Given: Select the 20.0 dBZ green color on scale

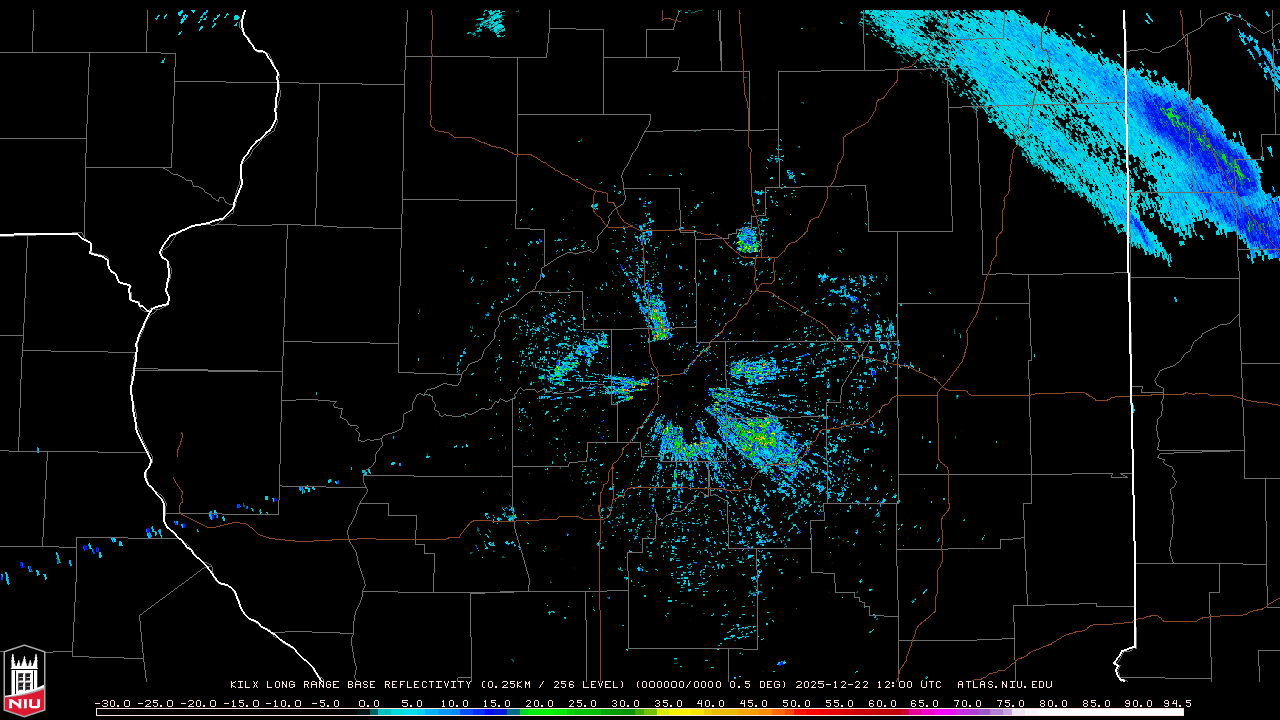Looking at the screenshot, I should point(540,712).
